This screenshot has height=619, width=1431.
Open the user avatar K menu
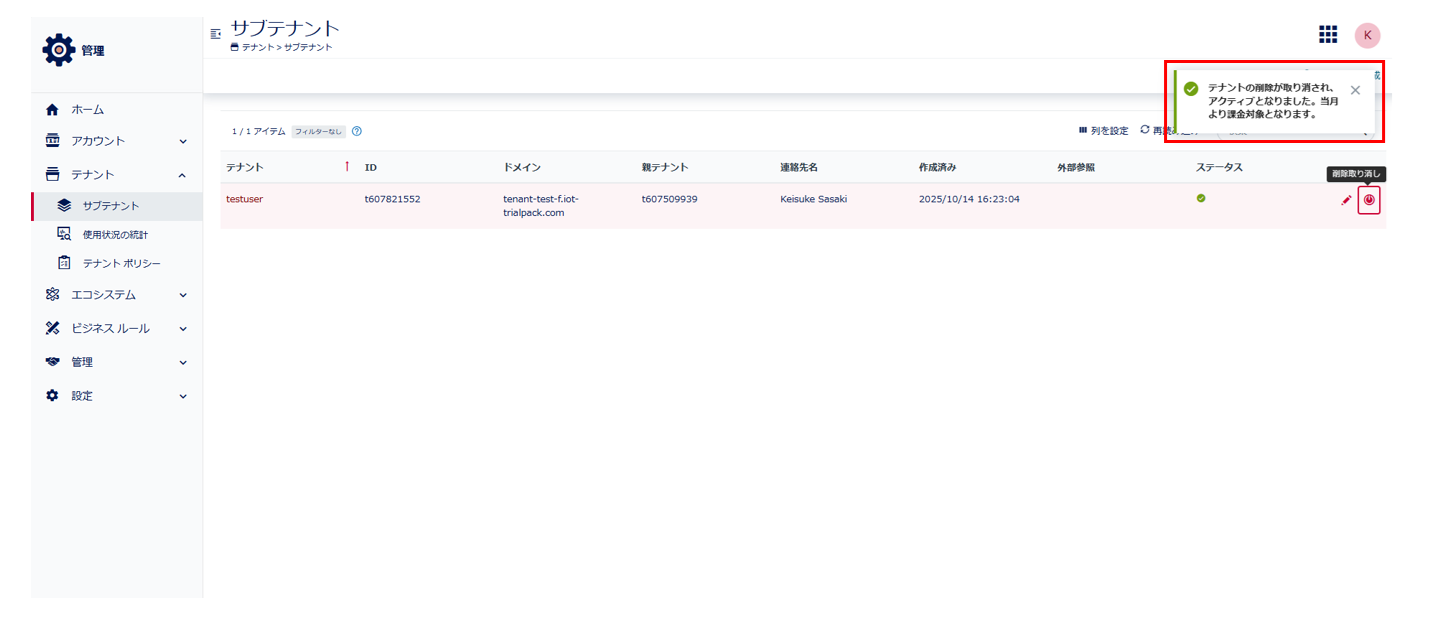point(1367,35)
